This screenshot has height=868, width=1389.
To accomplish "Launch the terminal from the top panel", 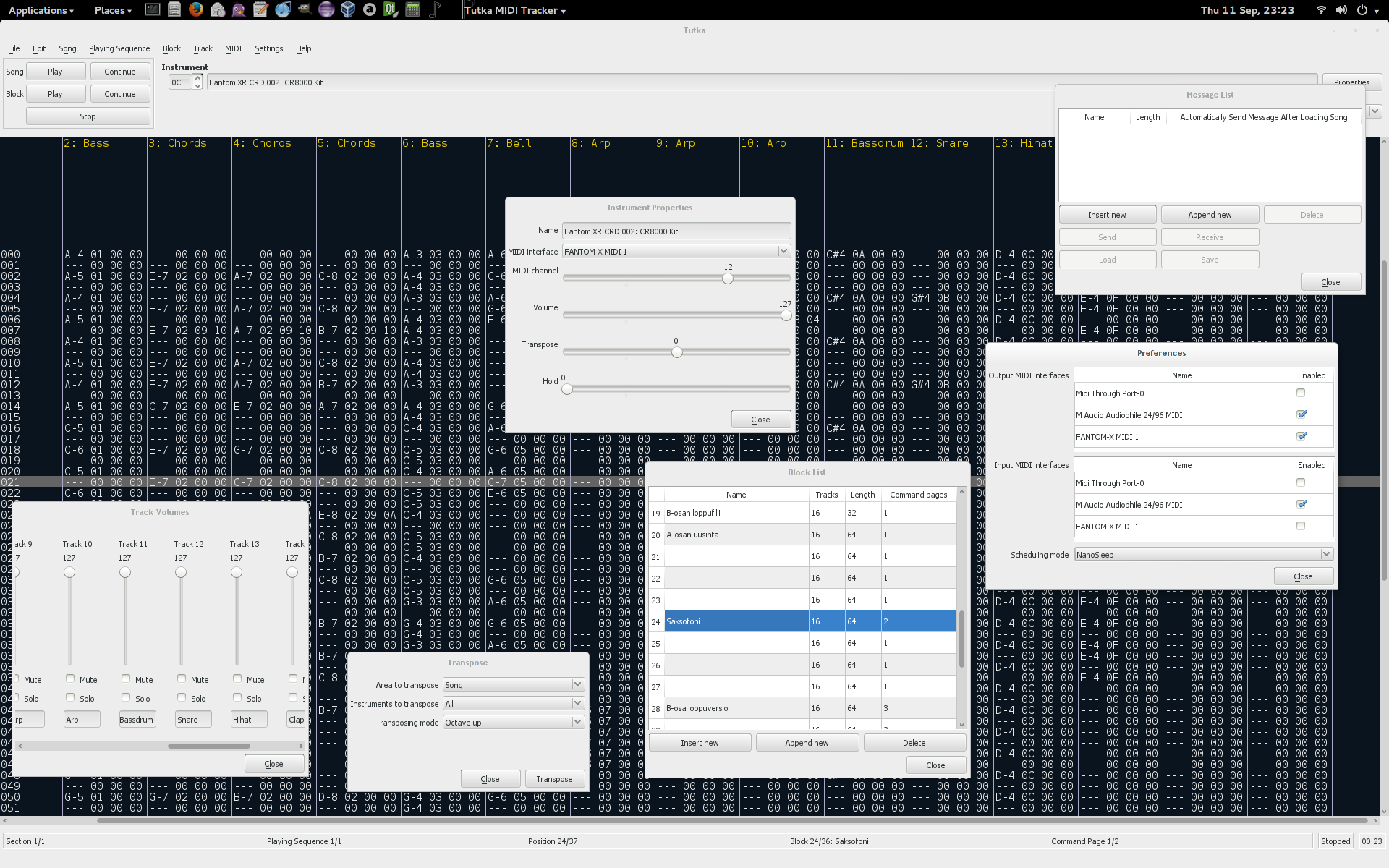I will click(x=153, y=10).
